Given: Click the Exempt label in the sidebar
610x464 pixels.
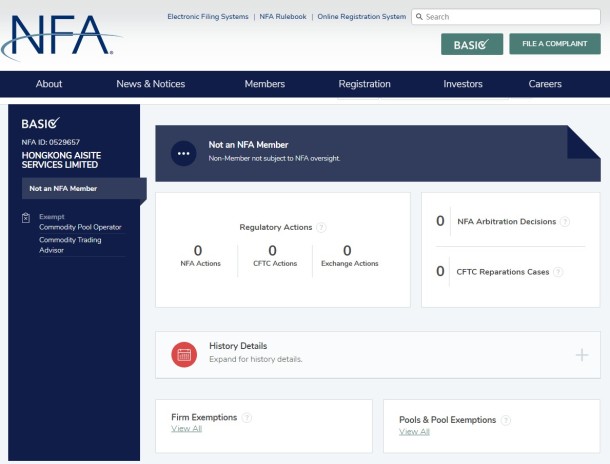Looking at the screenshot, I should point(52,217).
